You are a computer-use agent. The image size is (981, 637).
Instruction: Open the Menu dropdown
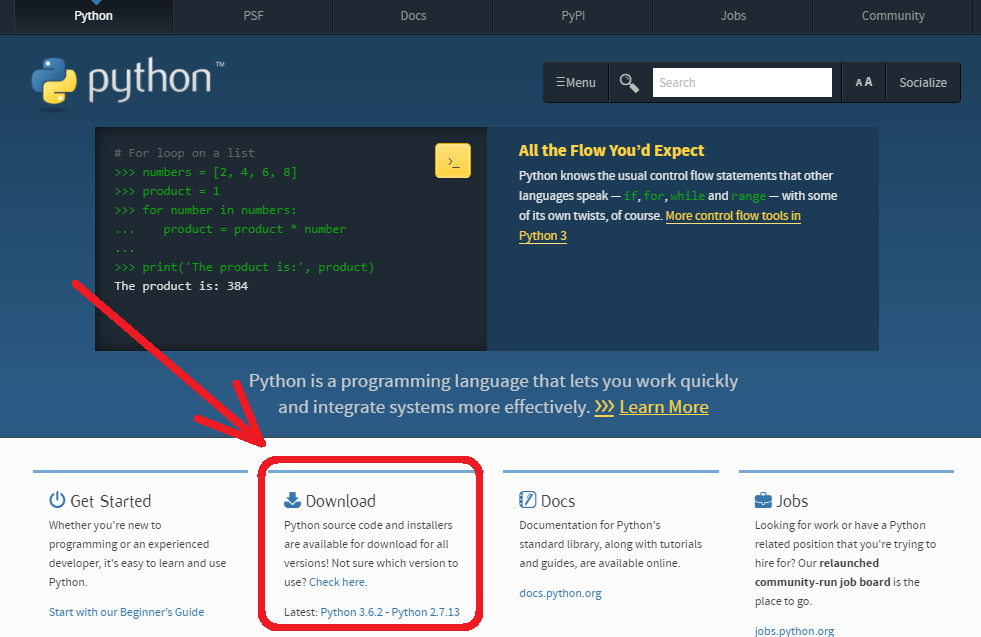click(576, 82)
